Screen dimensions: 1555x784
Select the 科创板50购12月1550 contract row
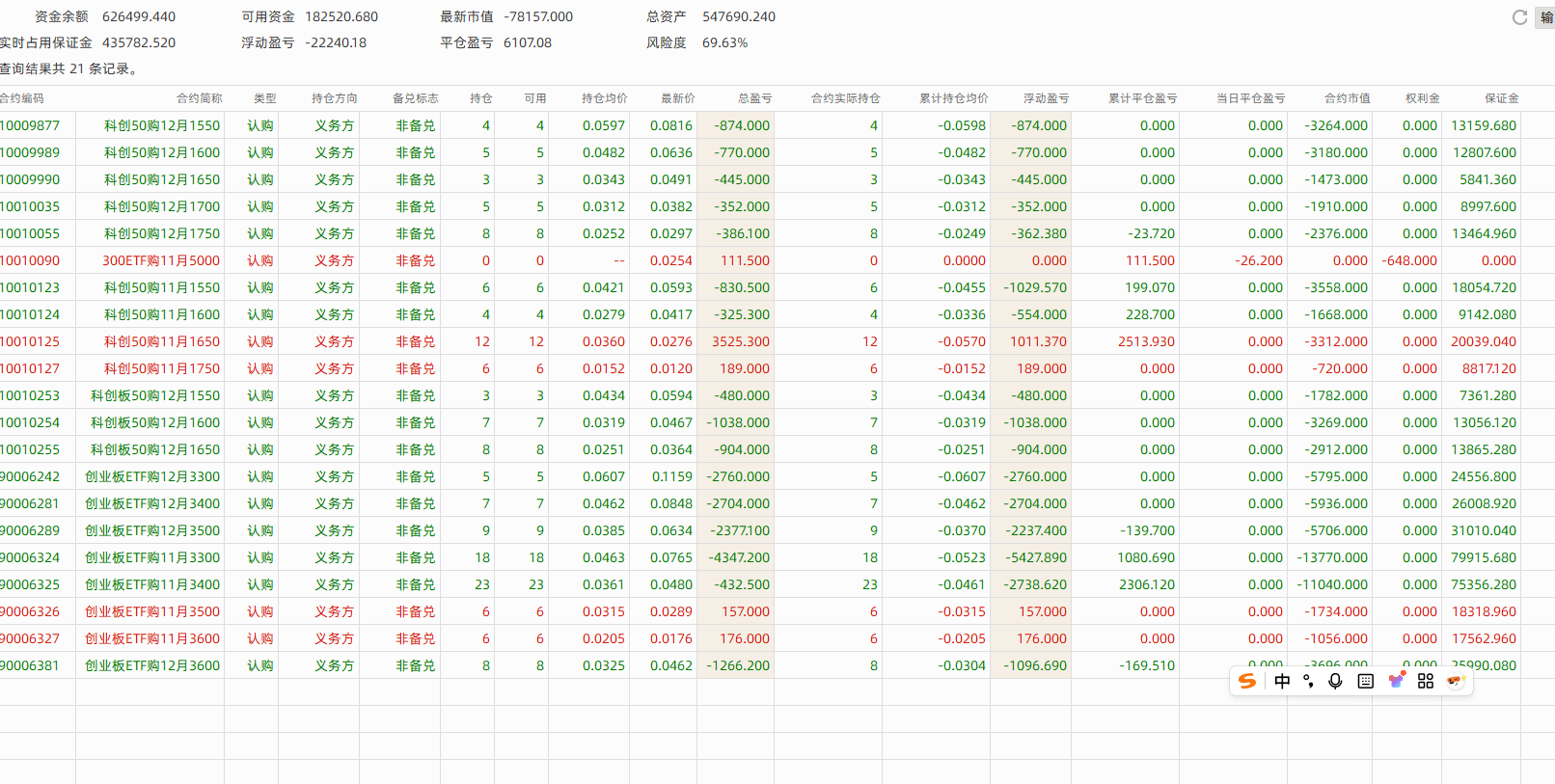[x=155, y=395]
